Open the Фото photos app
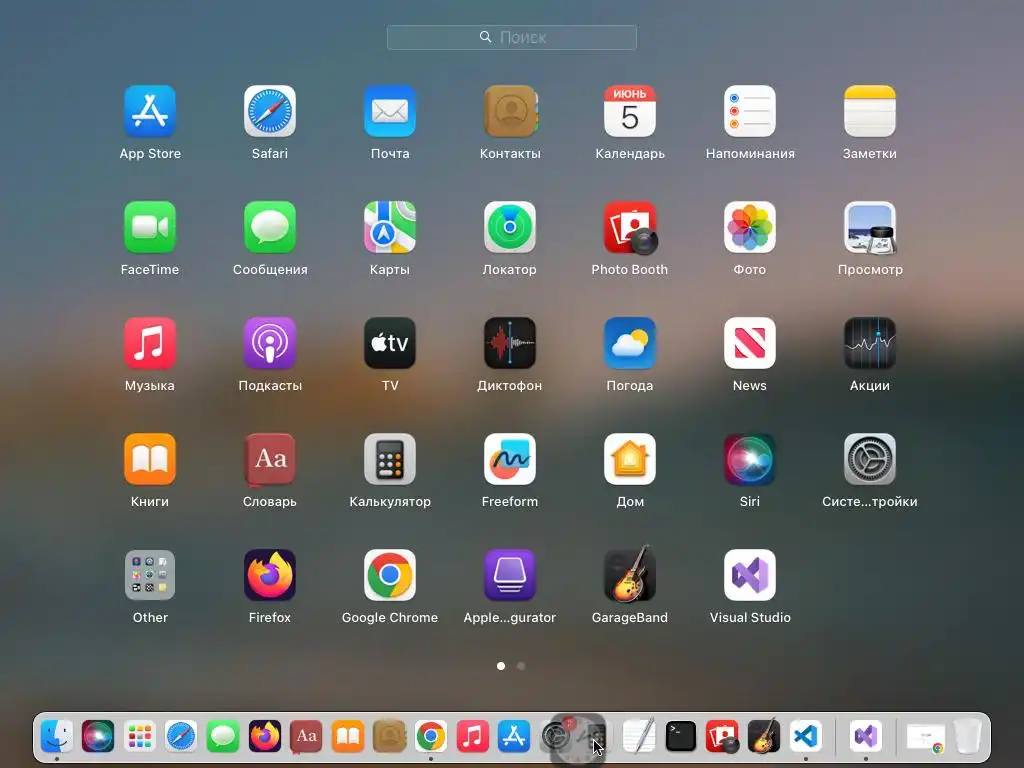This screenshot has height=768, width=1024. pyautogui.click(x=750, y=227)
